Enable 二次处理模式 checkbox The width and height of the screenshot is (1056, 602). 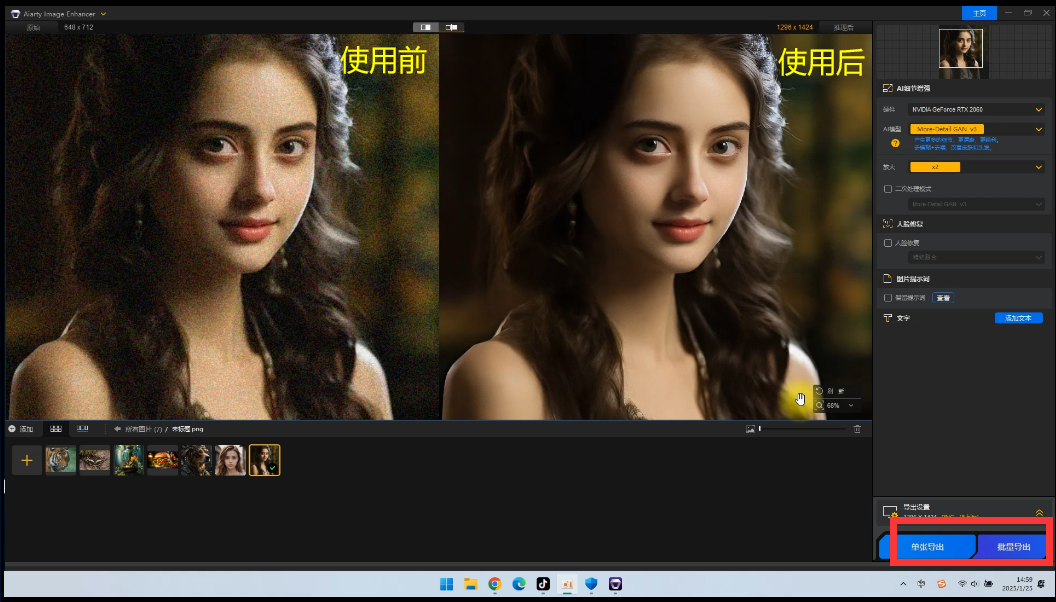click(x=887, y=188)
